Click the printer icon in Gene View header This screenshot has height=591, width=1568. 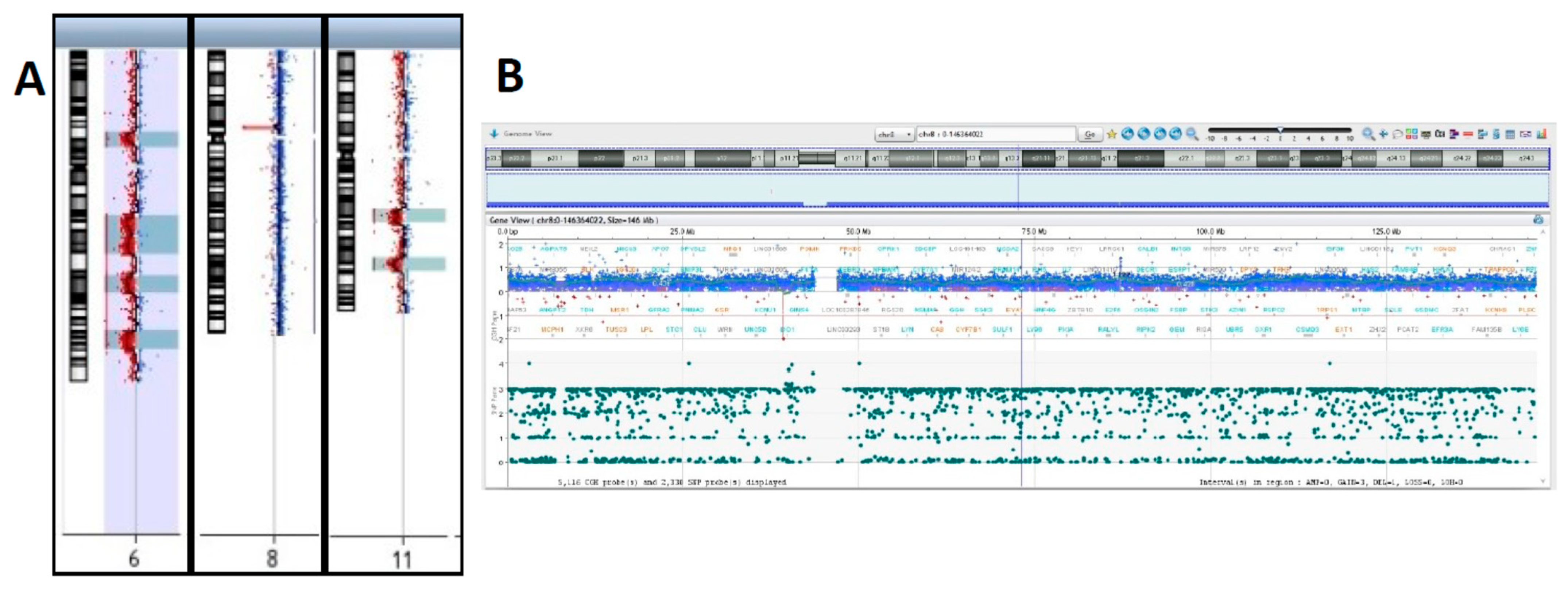click(x=1538, y=219)
